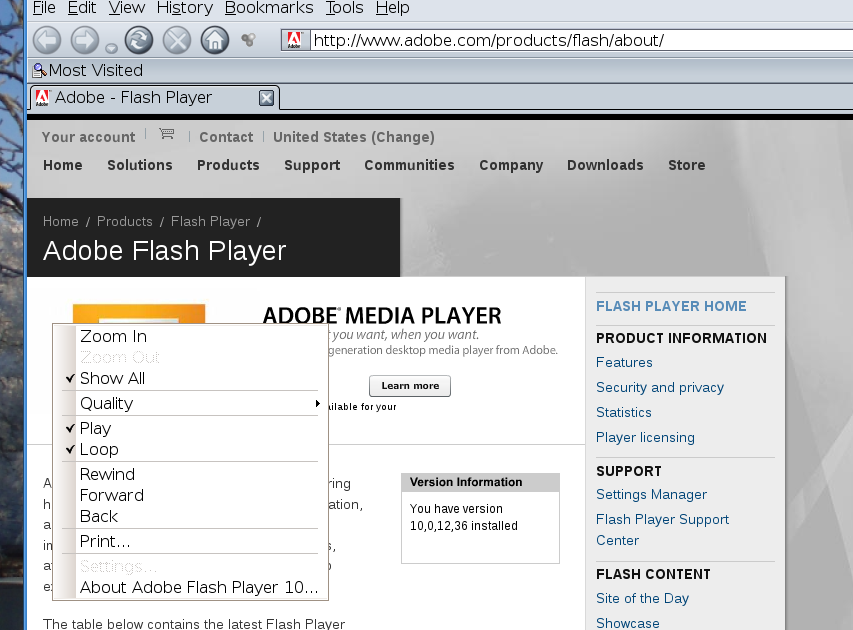
Task: Click the browser Forward arrow button
Action: pos(85,40)
